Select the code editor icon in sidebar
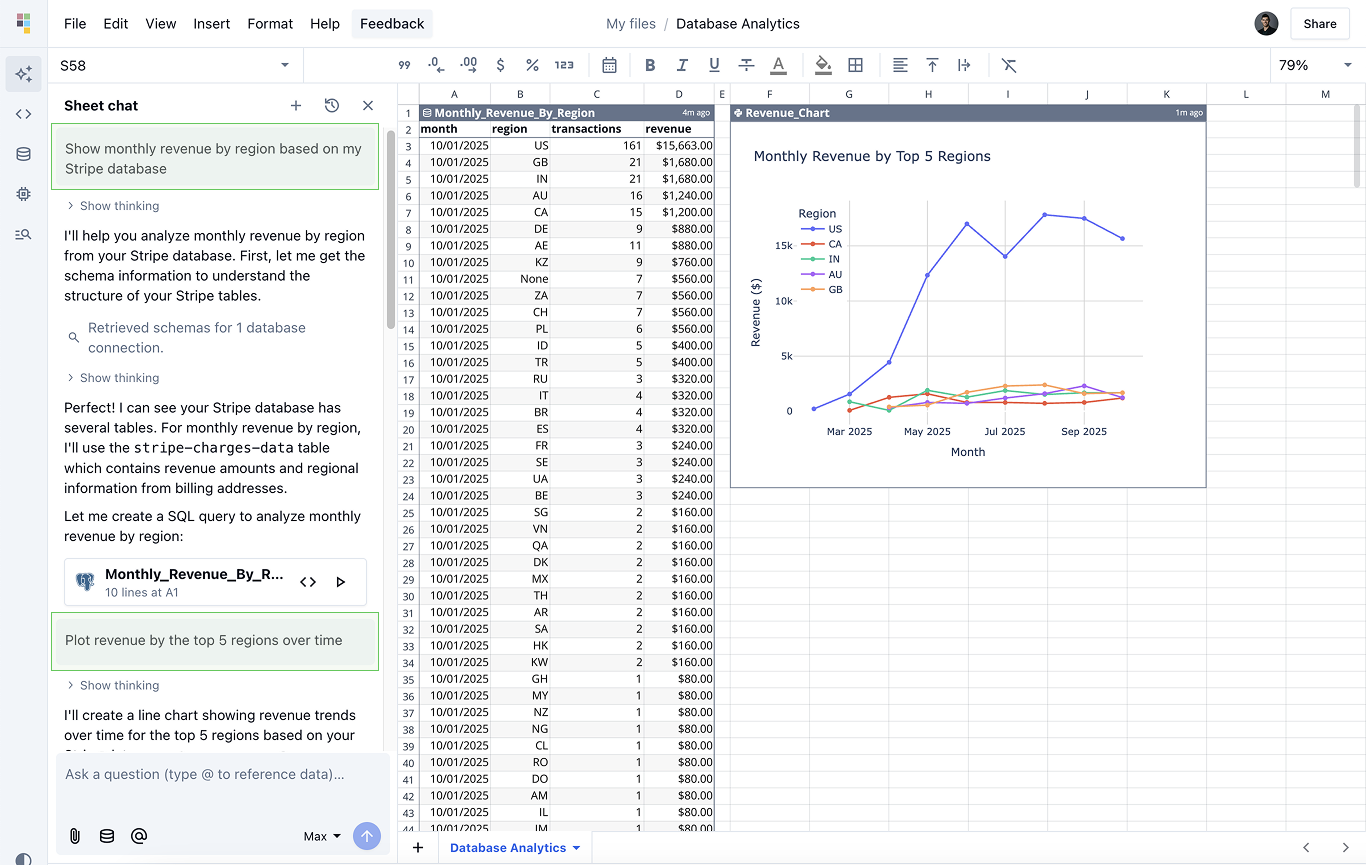1366x865 pixels. coord(23,113)
